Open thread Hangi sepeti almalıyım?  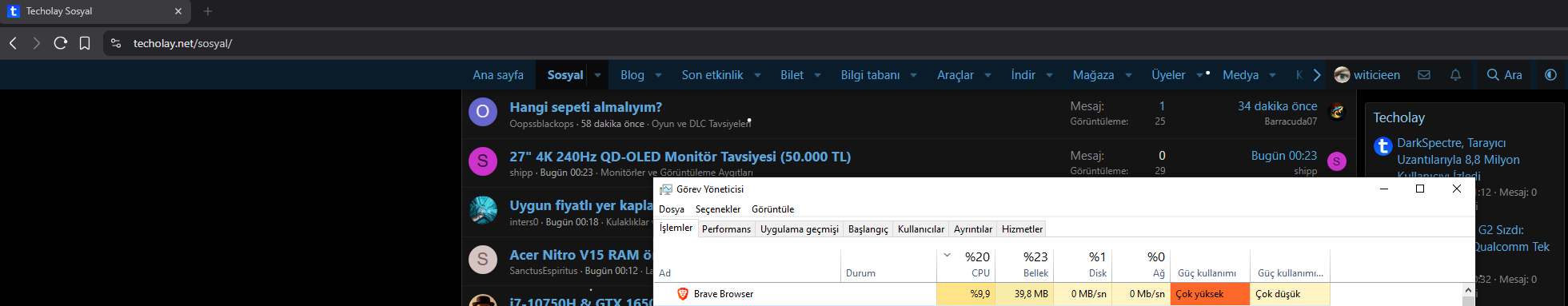point(585,107)
